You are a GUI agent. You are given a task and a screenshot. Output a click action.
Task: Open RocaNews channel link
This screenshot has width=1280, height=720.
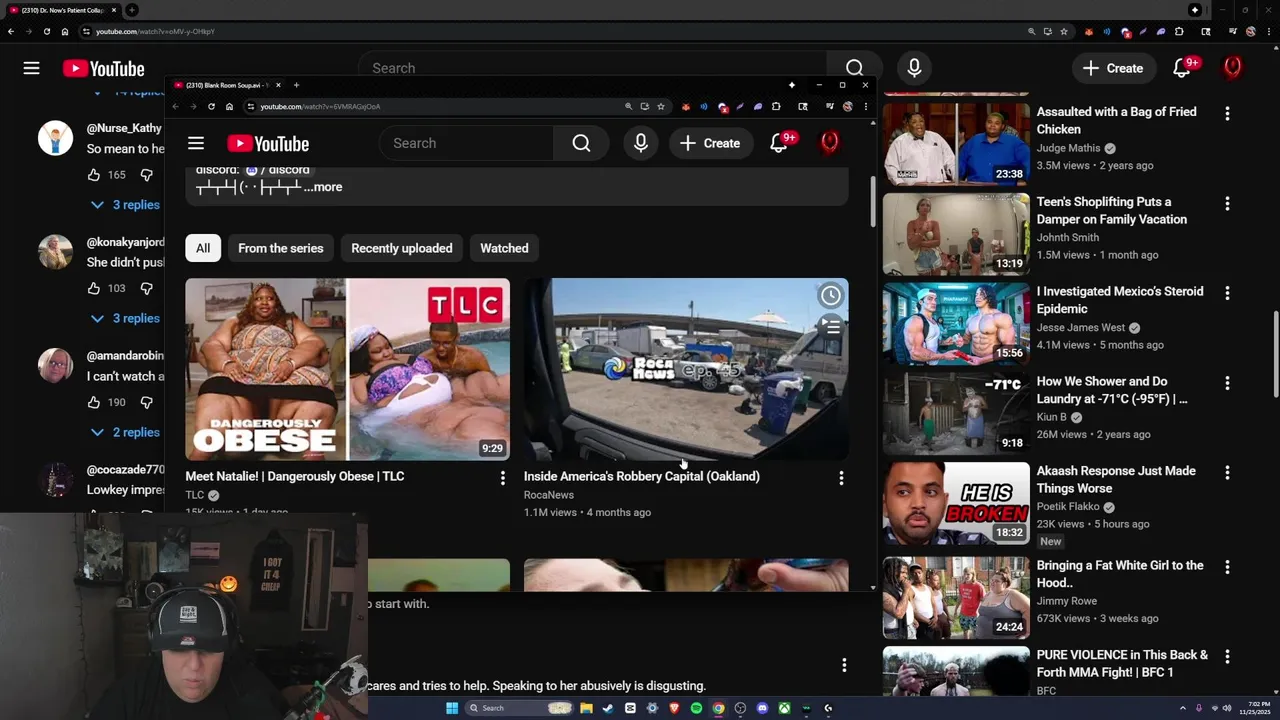coord(549,495)
